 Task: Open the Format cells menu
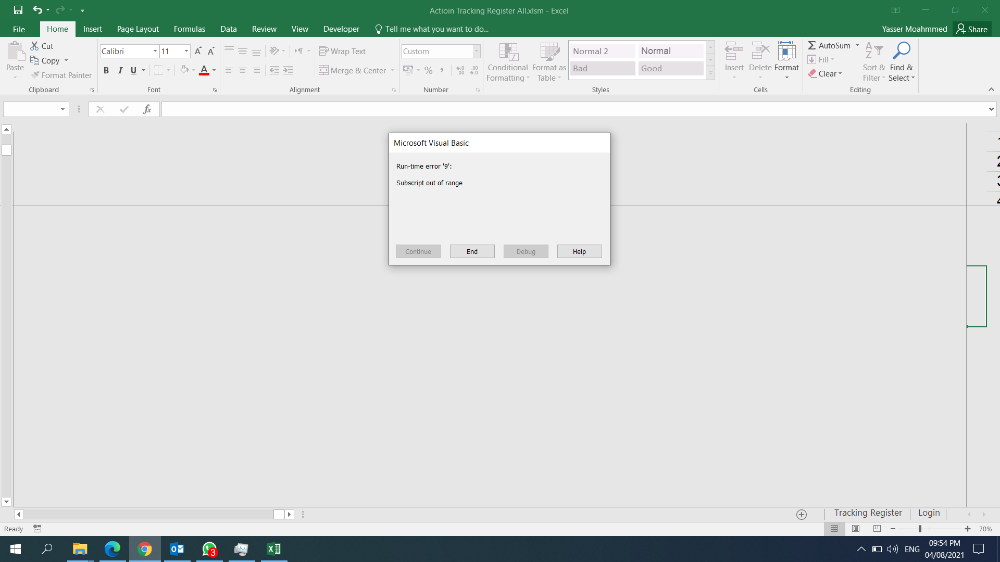786,61
